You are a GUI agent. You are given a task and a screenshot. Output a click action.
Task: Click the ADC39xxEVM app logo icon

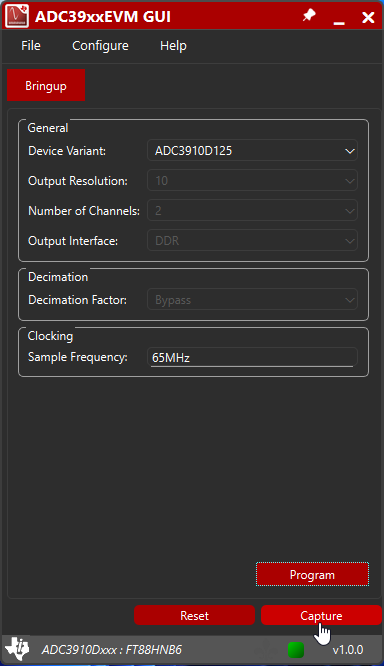click(17, 16)
